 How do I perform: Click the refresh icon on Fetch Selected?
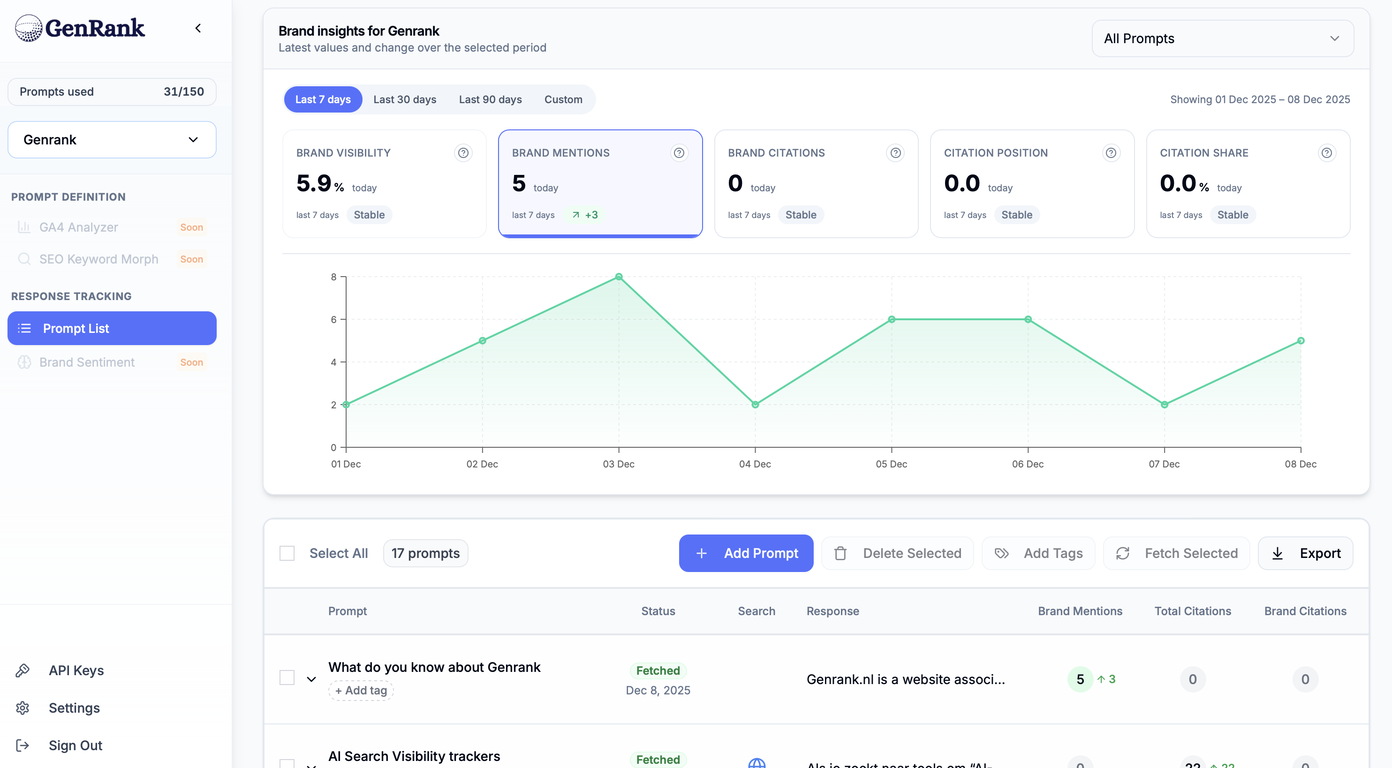coord(1122,553)
